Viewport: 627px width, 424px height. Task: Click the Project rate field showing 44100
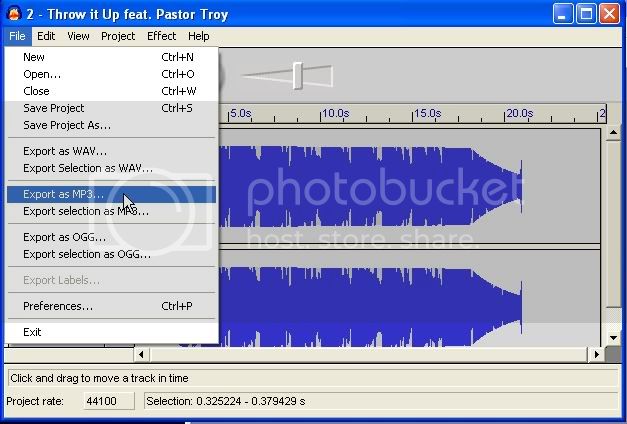pos(100,401)
